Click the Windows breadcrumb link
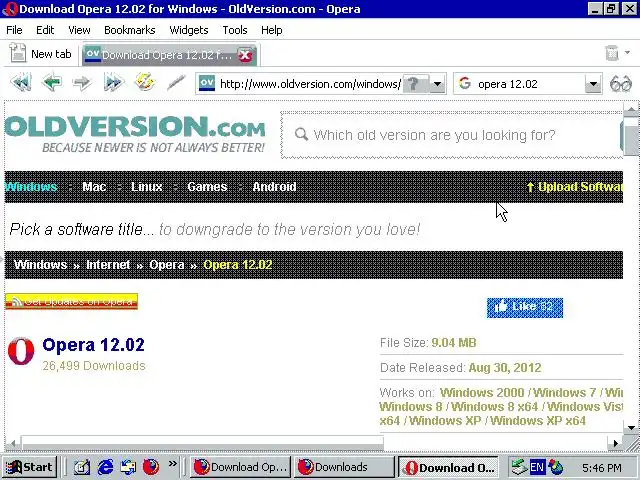Image resolution: width=640 pixels, height=480 pixels. 40,264
